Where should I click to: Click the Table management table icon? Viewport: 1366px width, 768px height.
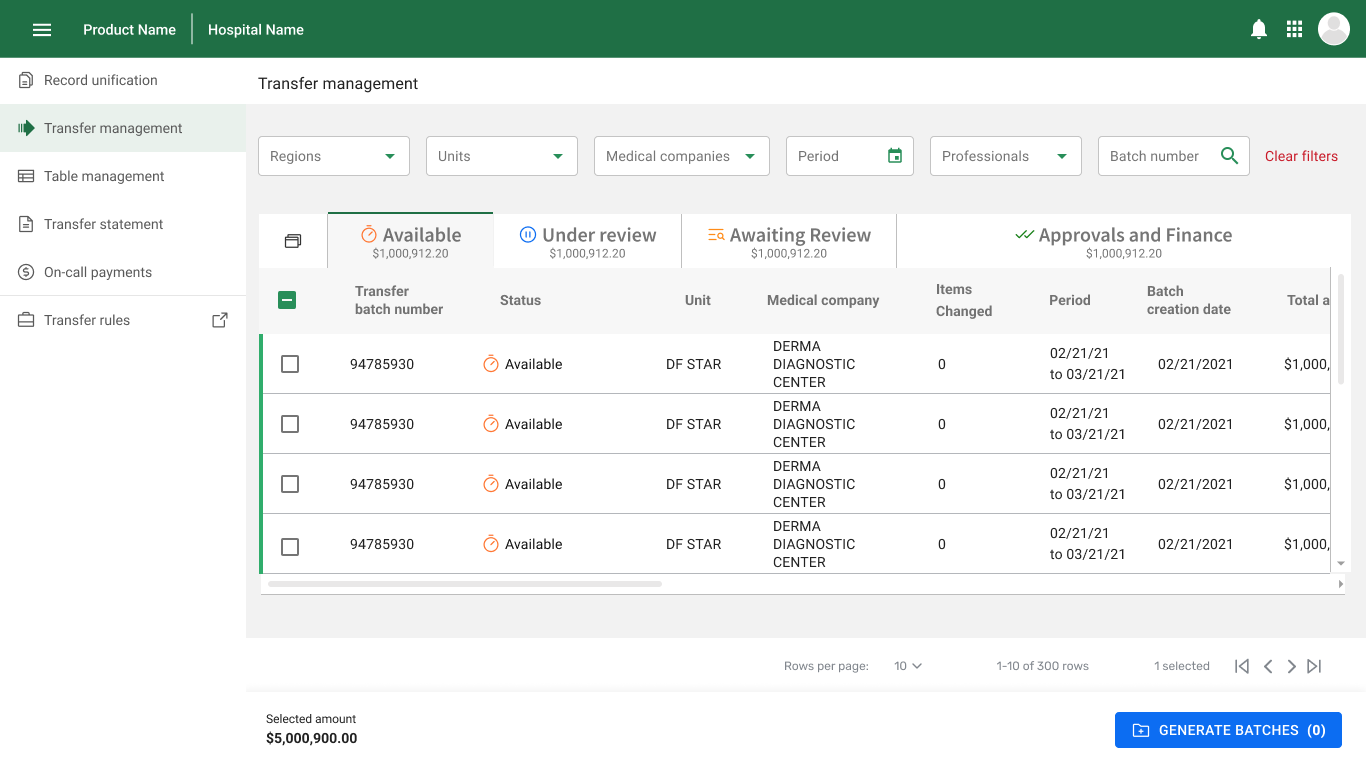tap(26, 176)
